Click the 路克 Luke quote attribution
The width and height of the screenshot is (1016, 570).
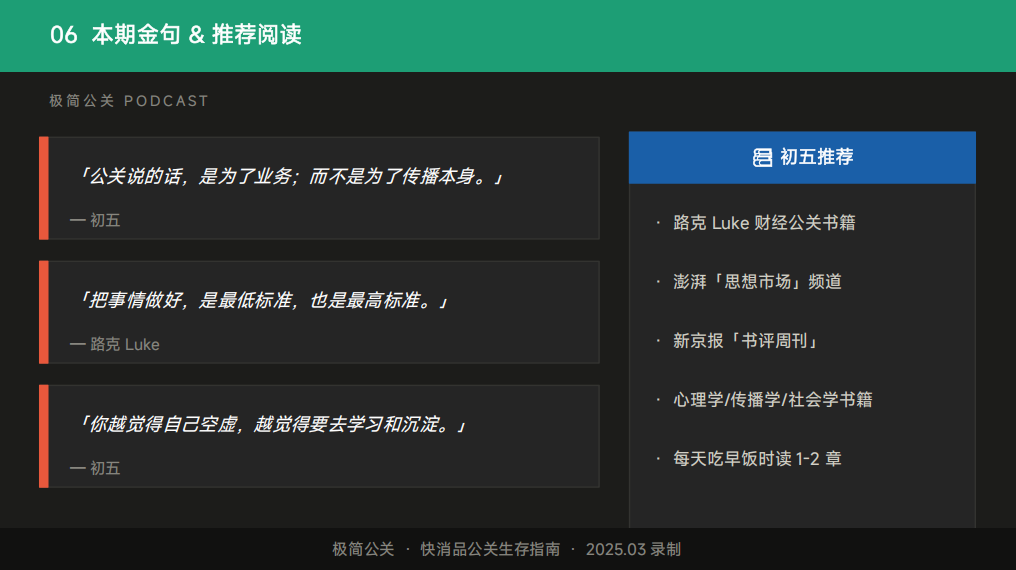tap(115, 344)
